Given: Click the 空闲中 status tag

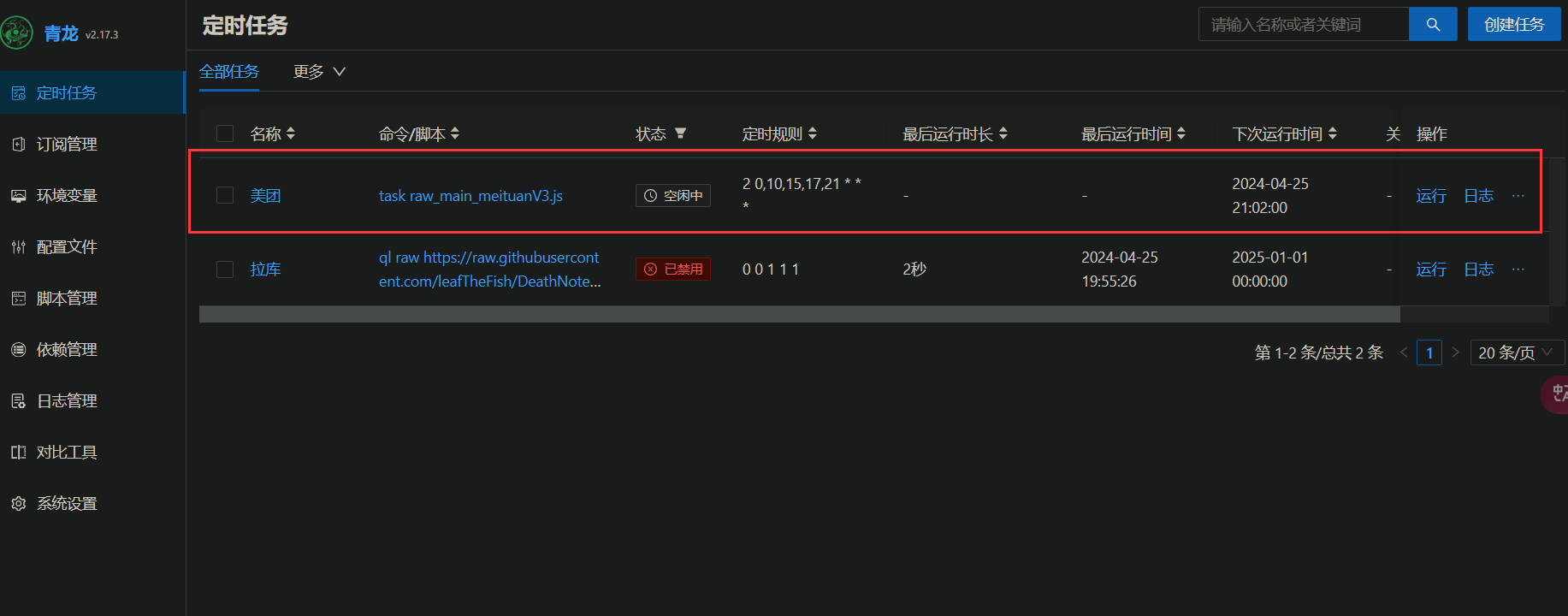Looking at the screenshot, I should click(673, 196).
